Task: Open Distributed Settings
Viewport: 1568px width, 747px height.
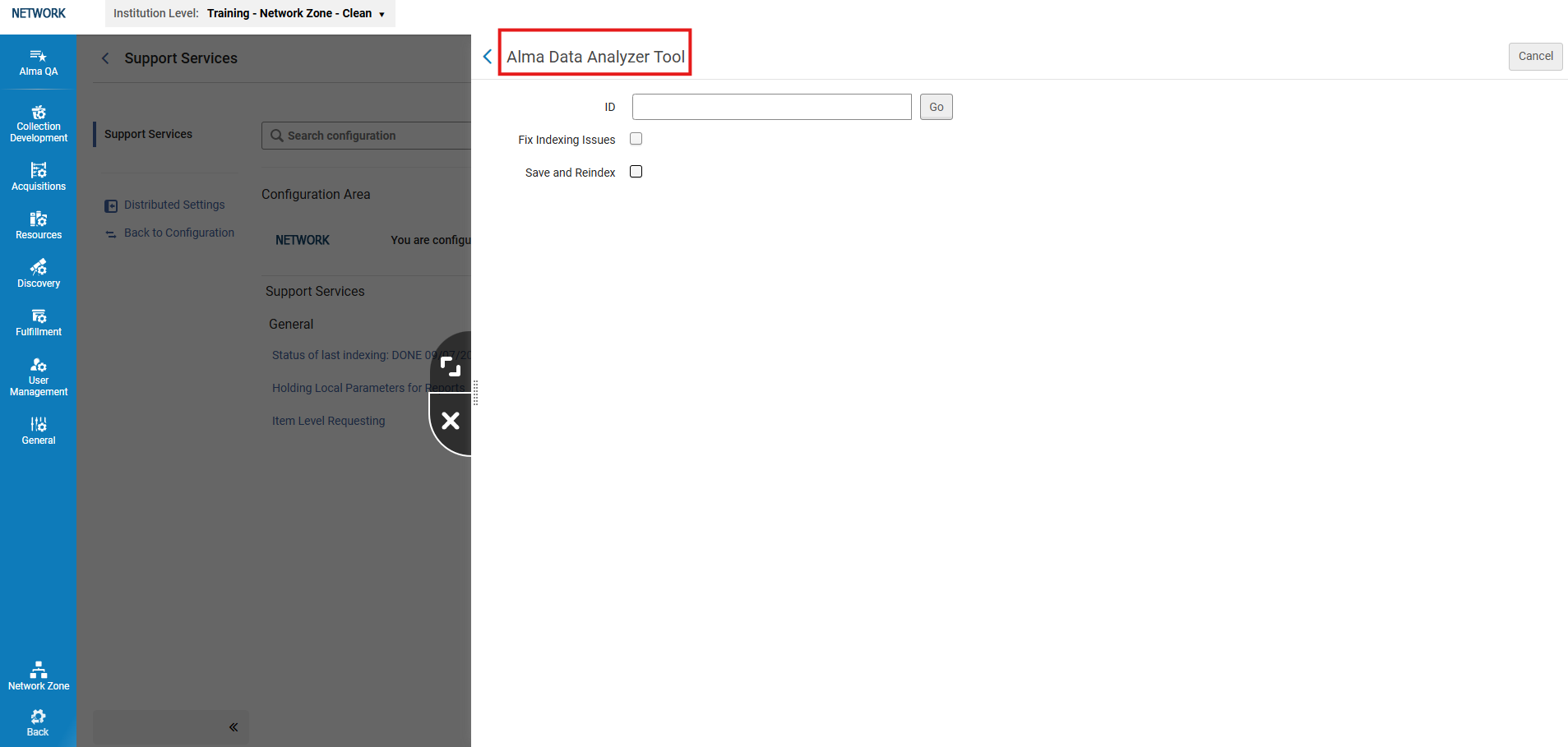Action: coord(173,205)
